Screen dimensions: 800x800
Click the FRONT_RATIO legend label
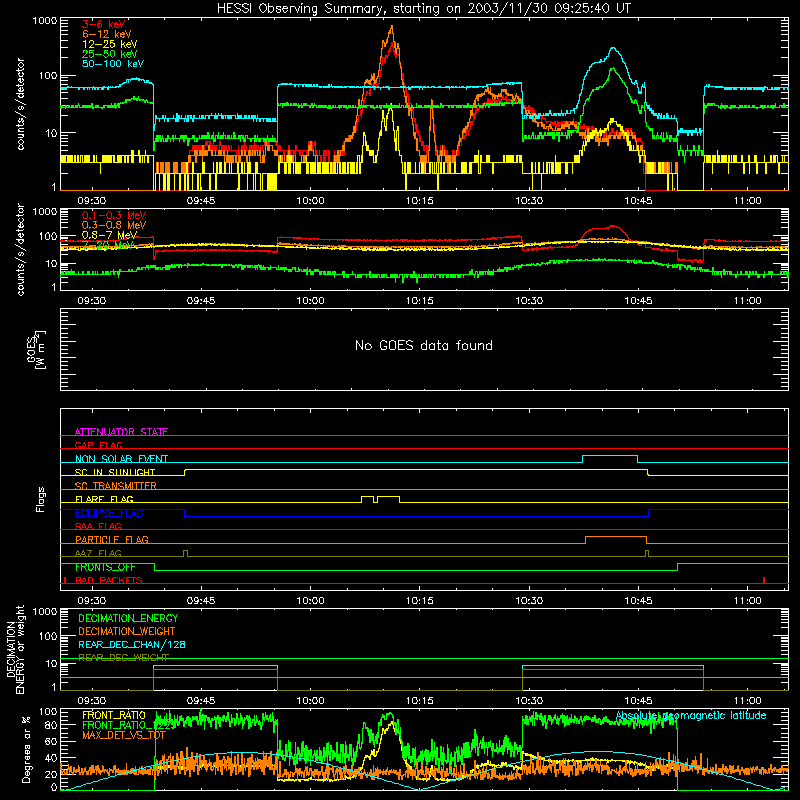[x=114, y=715]
